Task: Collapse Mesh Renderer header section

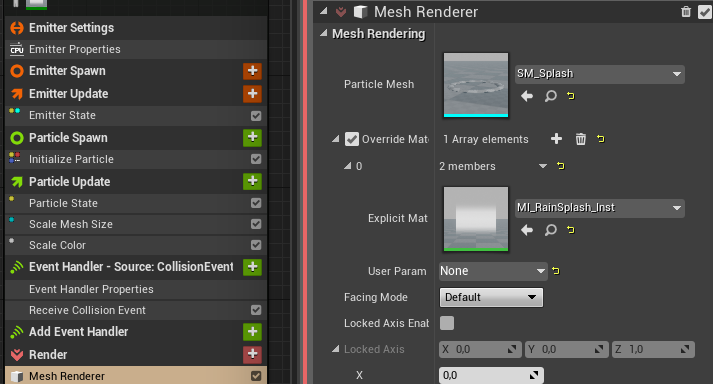Action: point(323,11)
